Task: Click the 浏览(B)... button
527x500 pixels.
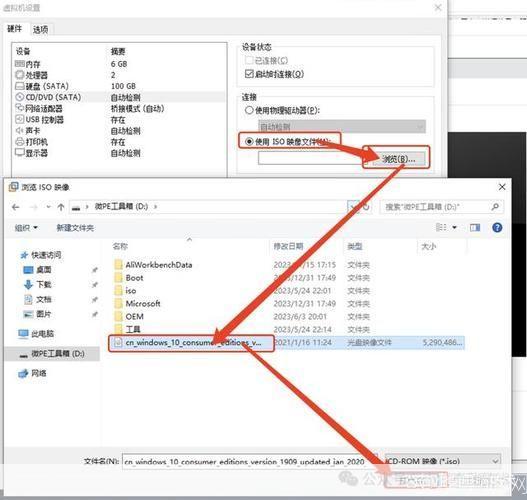Action: pos(399,159)
